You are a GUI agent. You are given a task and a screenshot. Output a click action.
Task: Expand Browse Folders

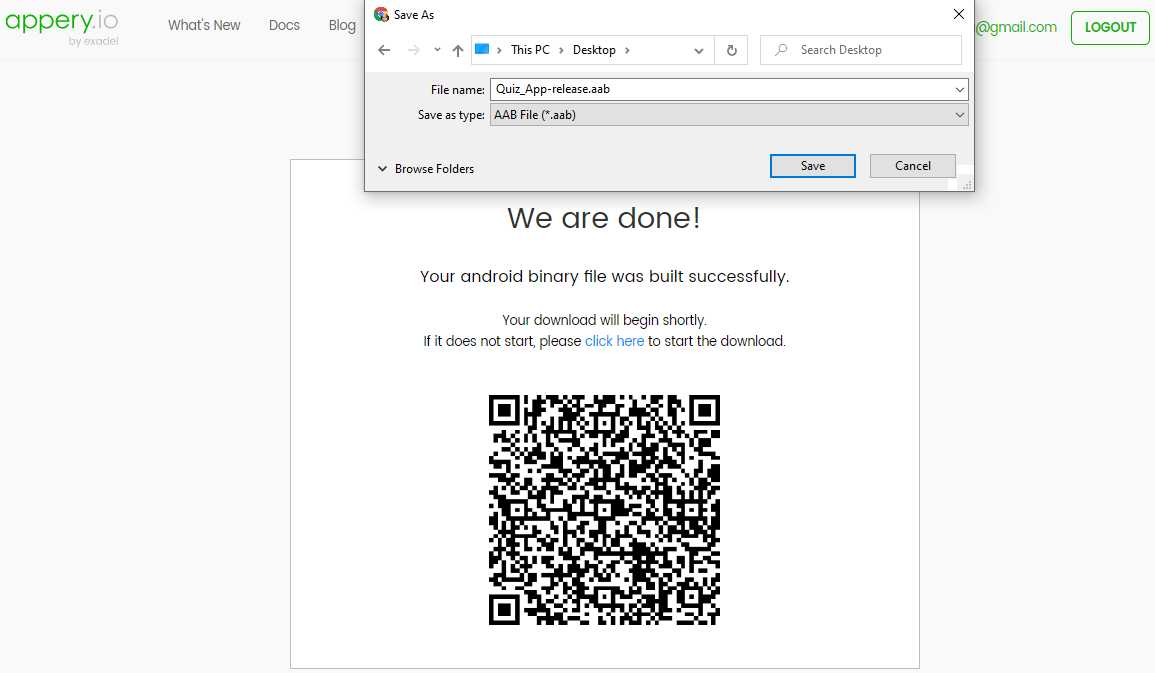(426, 169)
